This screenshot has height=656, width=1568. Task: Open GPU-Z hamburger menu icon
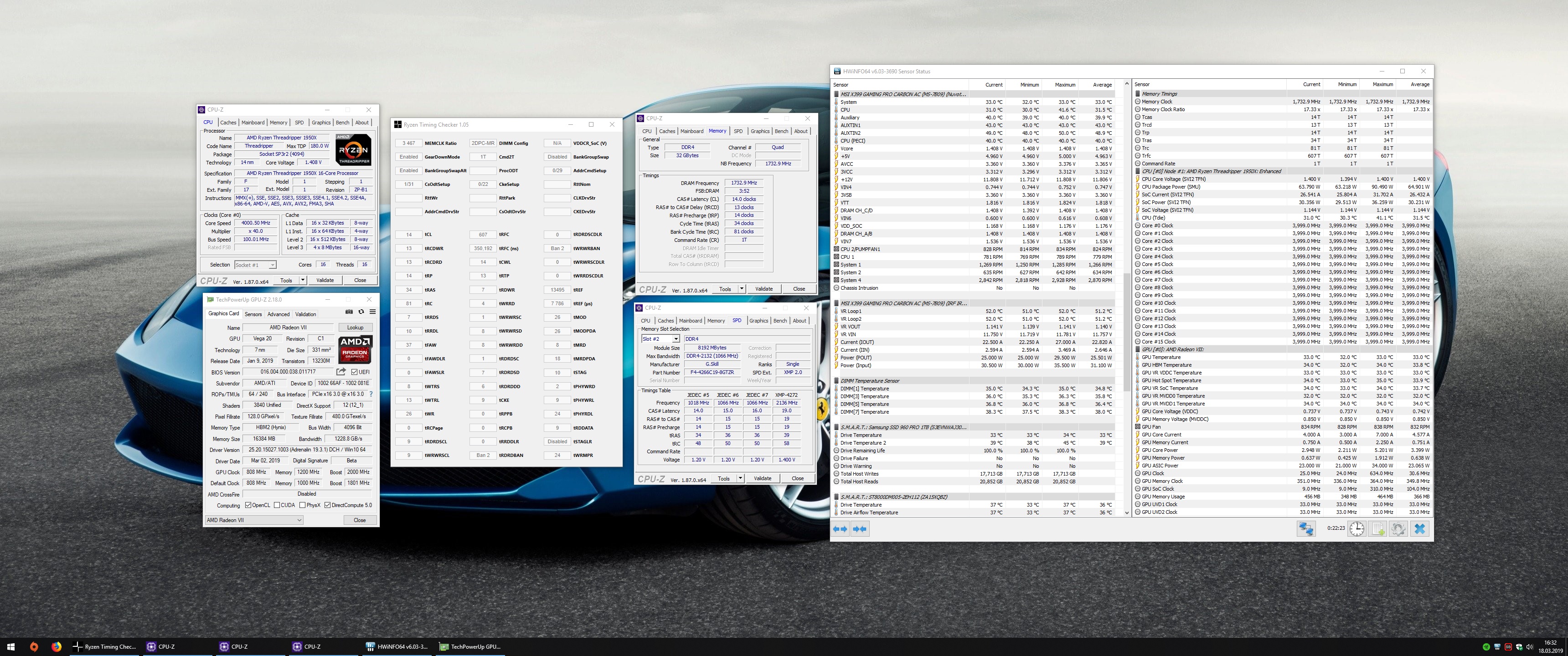pos(372,312)
